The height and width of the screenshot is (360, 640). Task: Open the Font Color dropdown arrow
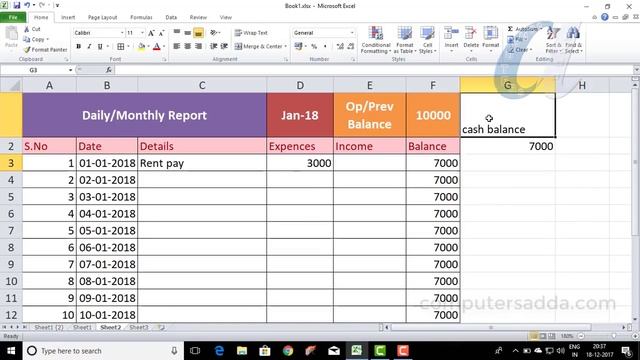(164, 47)
